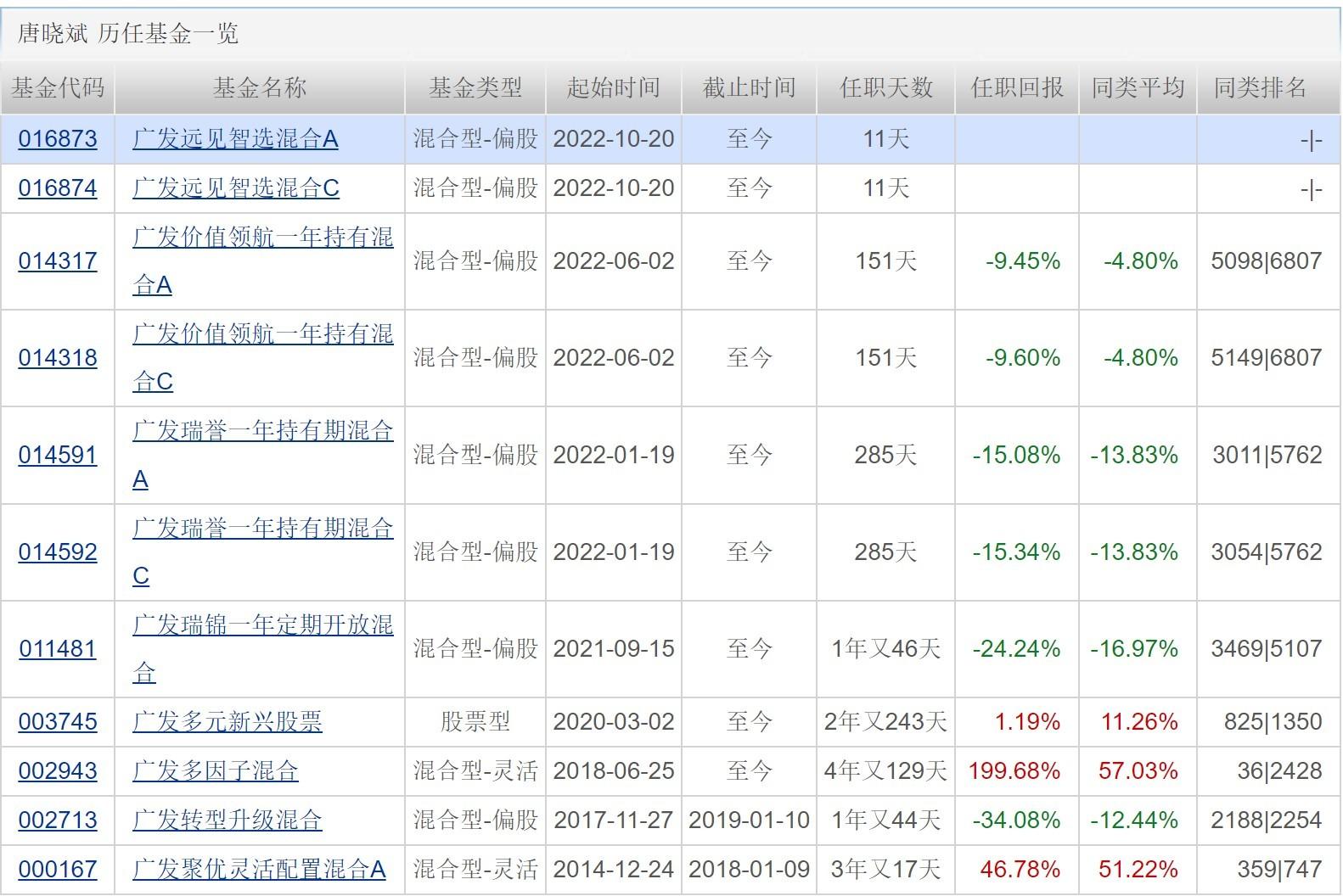Click the 截止时间 column header
Screen dimensions: 1343x896
pos(750,87)
